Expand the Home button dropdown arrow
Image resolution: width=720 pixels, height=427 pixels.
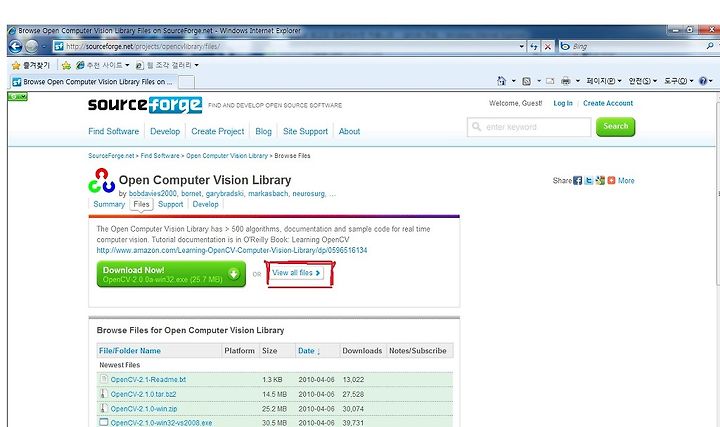pos(513,81)
